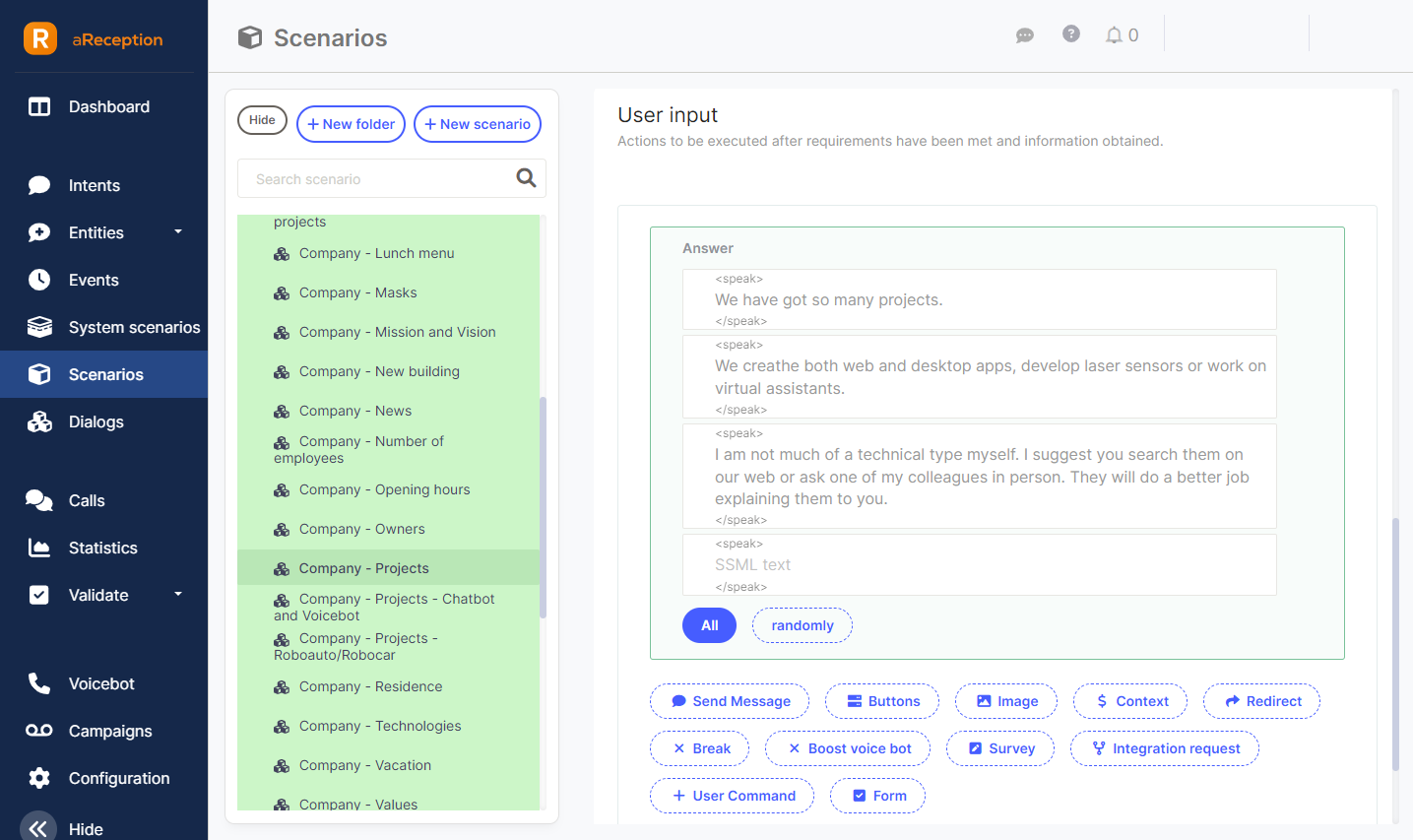This screenshot has height=840, width=1413.
Task: Open the Scenarios menu item
Action: point(104,374)
